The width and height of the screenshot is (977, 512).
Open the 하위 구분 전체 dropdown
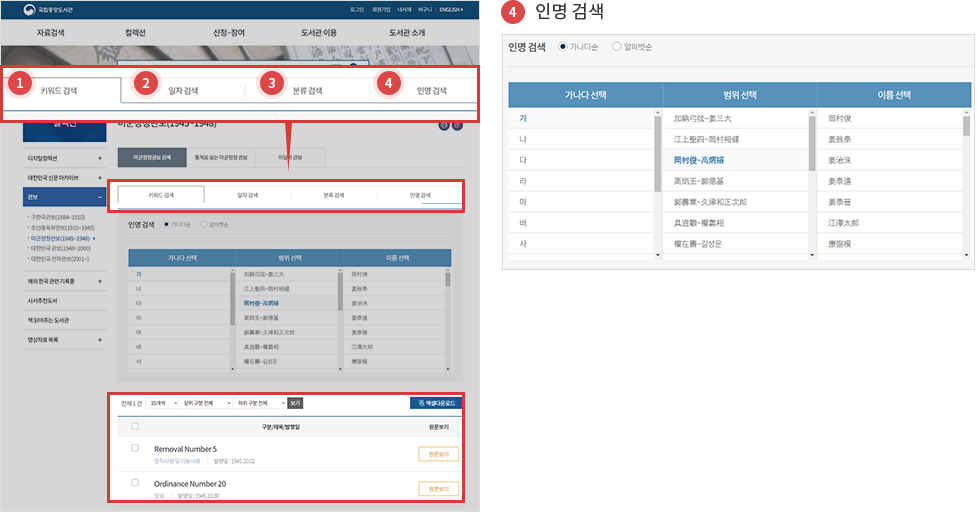[x=259, y=403]
